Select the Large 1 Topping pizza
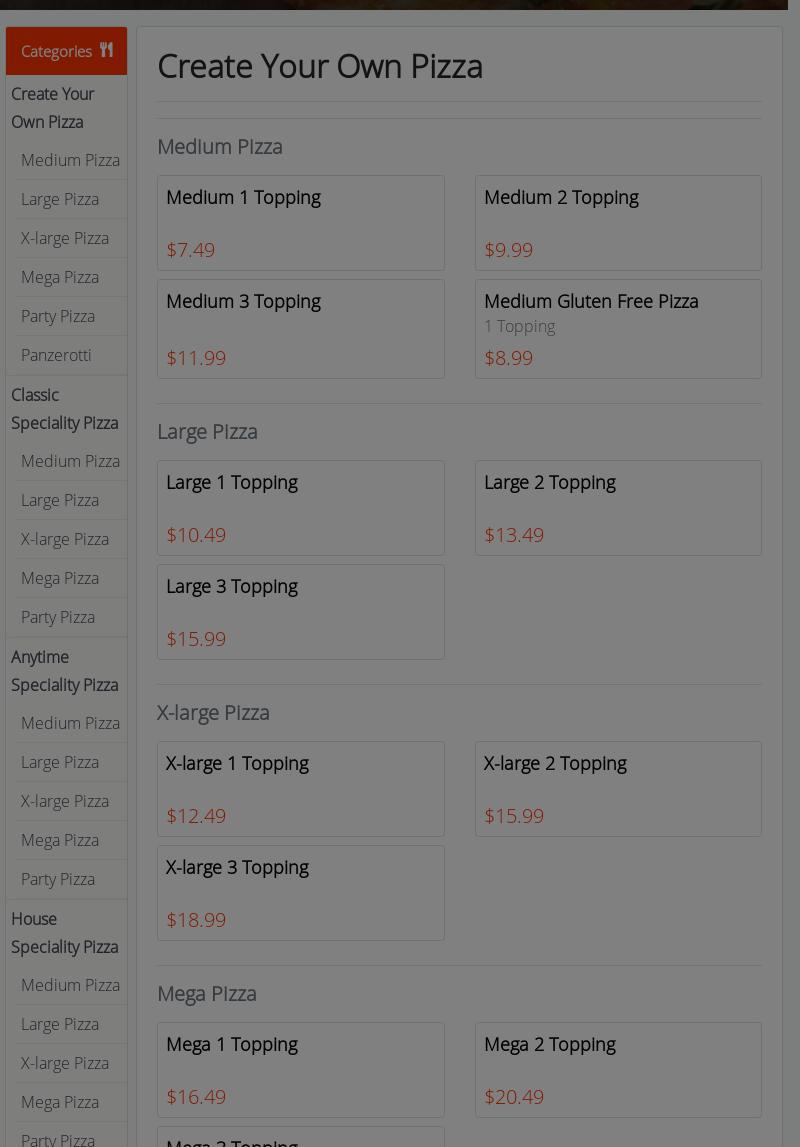 (x=300, y=508)
